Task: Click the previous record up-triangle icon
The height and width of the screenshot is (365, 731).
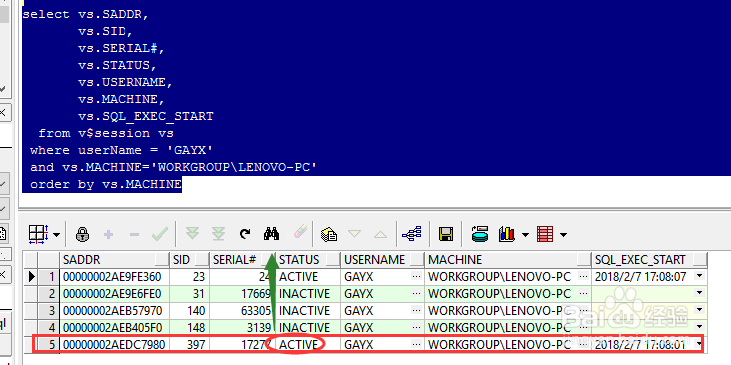Action: [x=380, y=234]
